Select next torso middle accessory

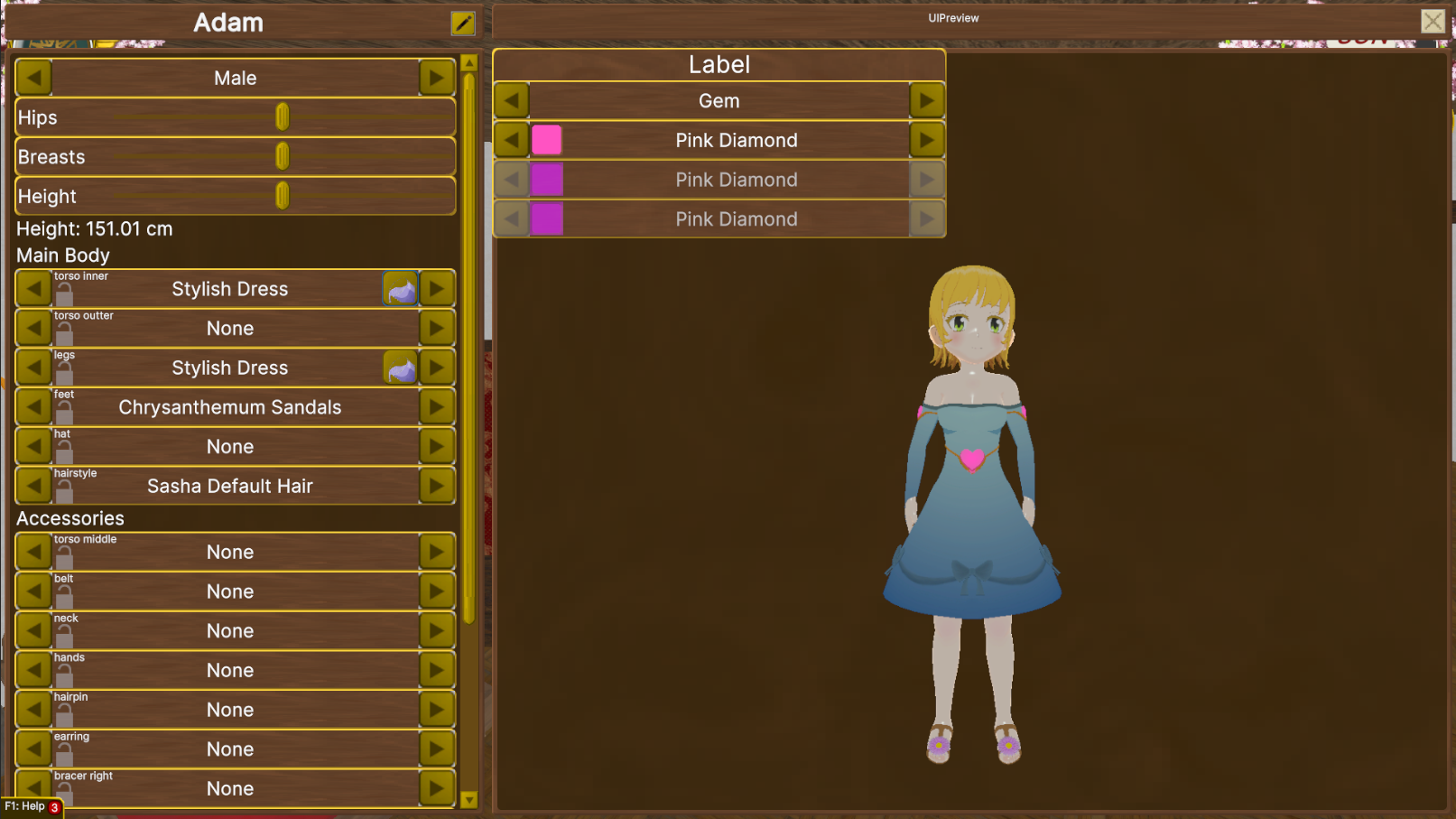coord(437,552)
